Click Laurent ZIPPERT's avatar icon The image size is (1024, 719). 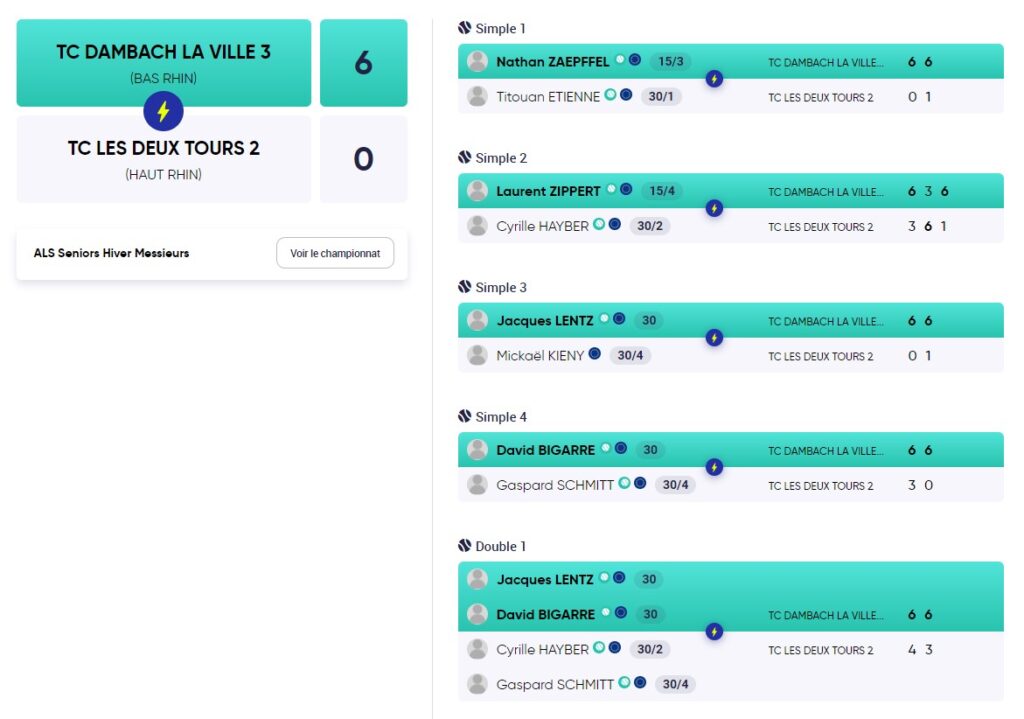pos(477,191)
